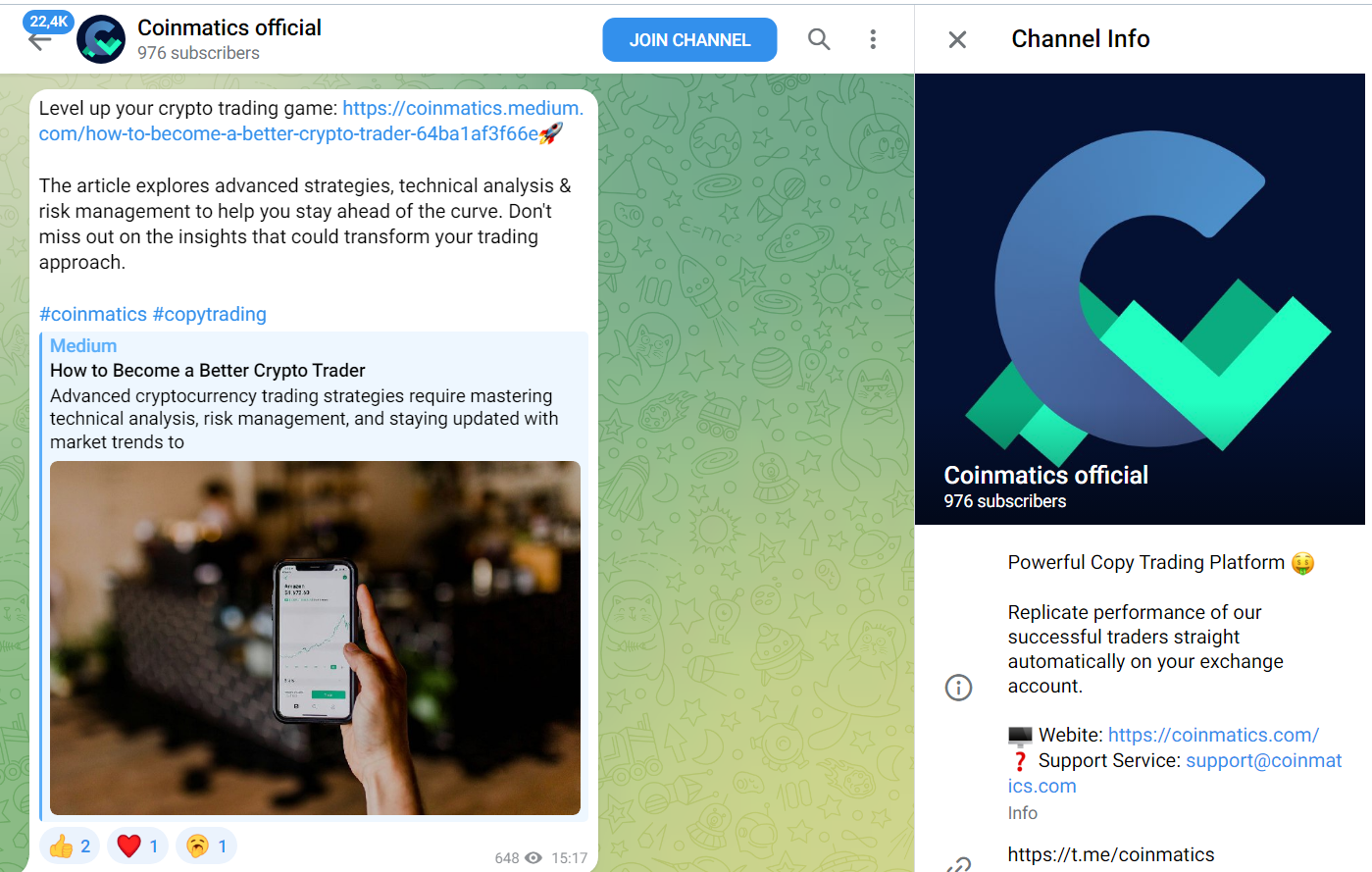The image size is (1372, 872).
Task: Click '976 subscribers' on the profile picture
Action: (x=1005, y=501)
